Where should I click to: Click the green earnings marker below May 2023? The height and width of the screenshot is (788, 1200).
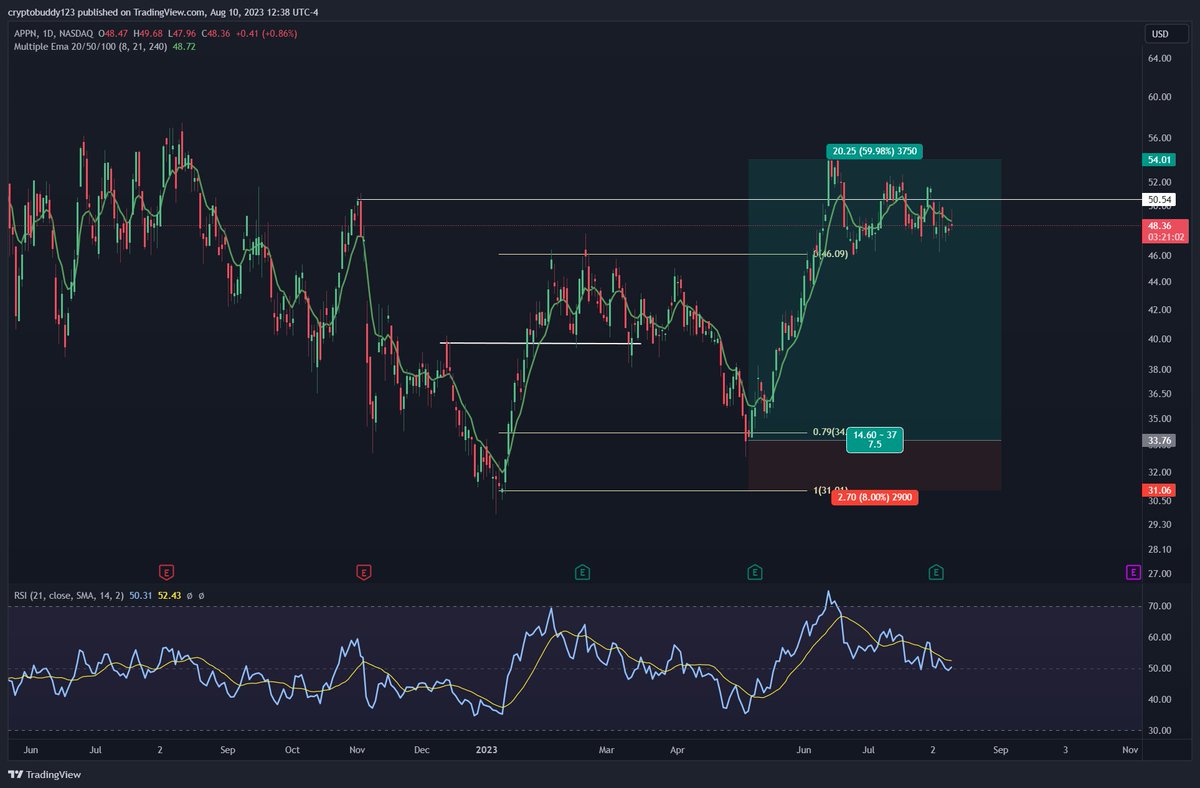(x=755, y=573)
